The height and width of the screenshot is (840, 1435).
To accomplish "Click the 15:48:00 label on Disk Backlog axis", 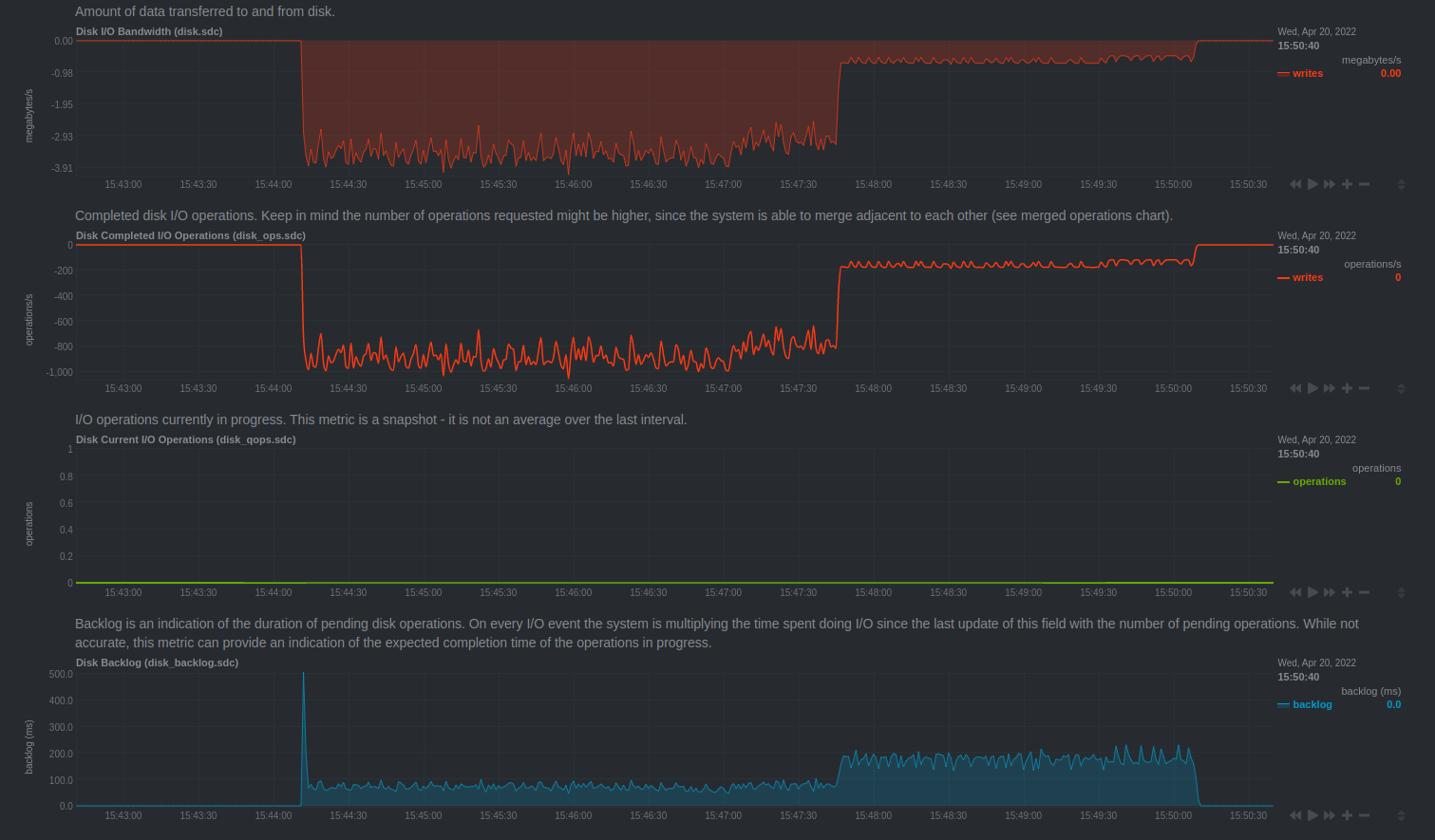I will [x=873, y=815].
